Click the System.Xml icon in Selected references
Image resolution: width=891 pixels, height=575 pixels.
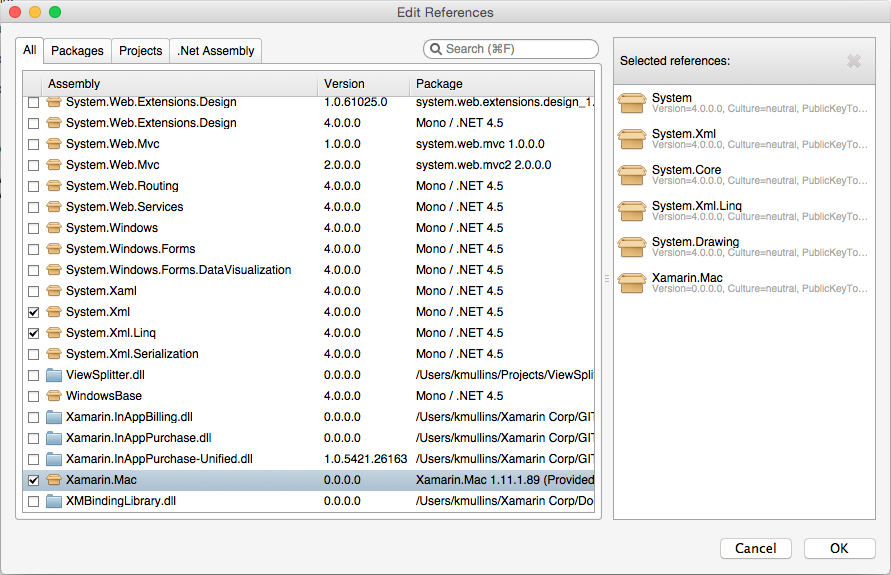point(632,139)
